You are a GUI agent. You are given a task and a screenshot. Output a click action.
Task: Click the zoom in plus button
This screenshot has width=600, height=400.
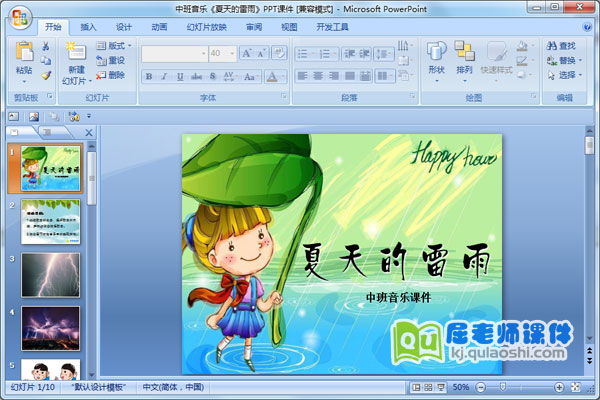[x=559, y=387]
